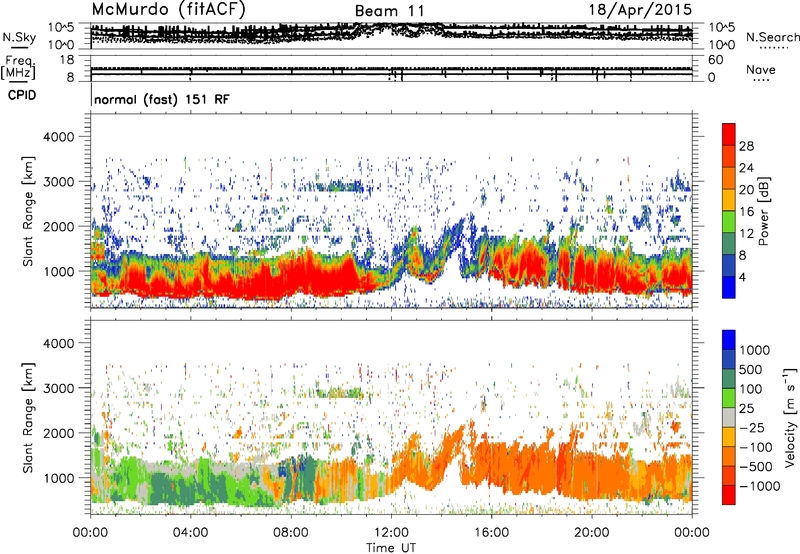Click the 20:00 time axis tick label
The height and width of the screenshot is (554, 800).
[x=592, y=533]
